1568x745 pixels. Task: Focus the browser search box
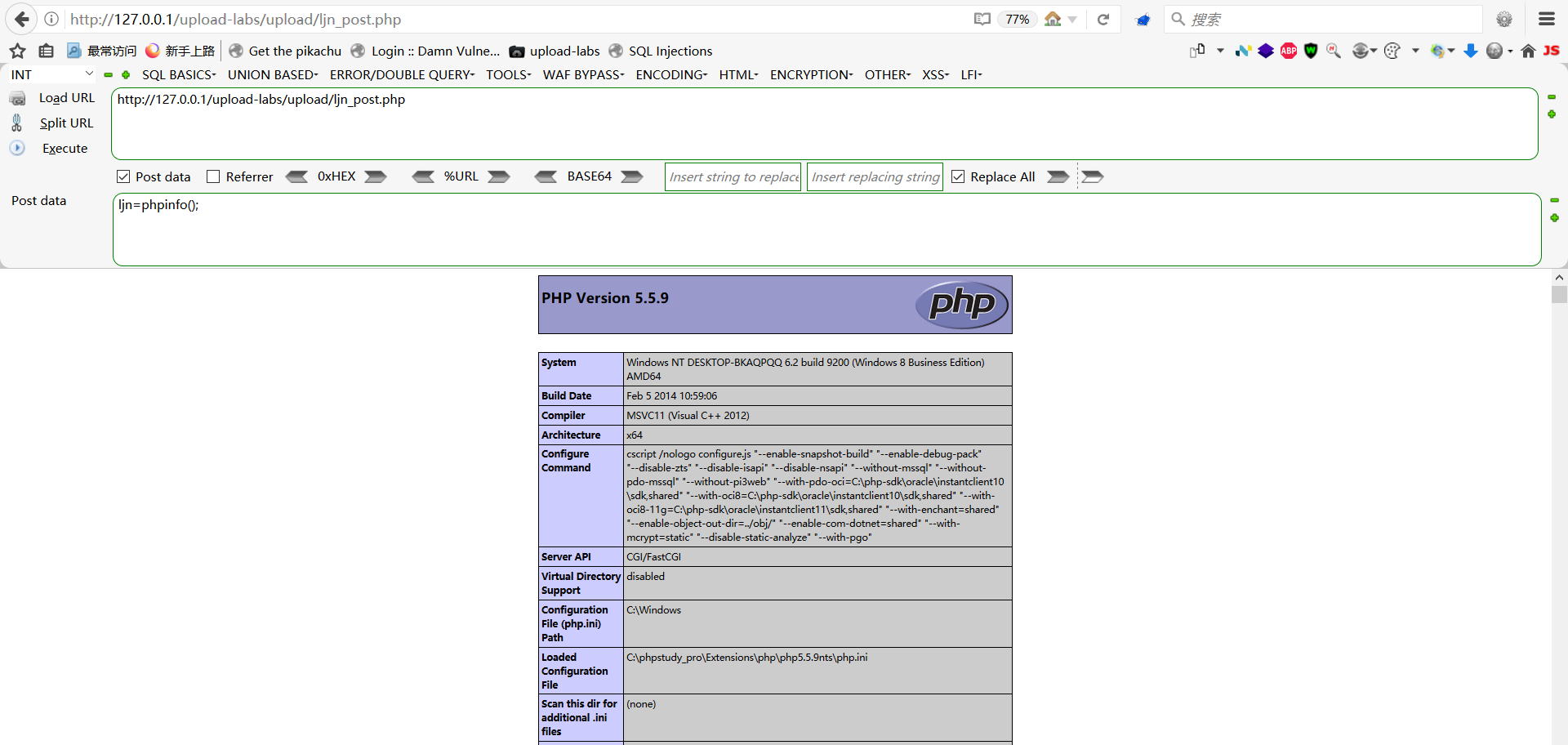coord(1323,19)
